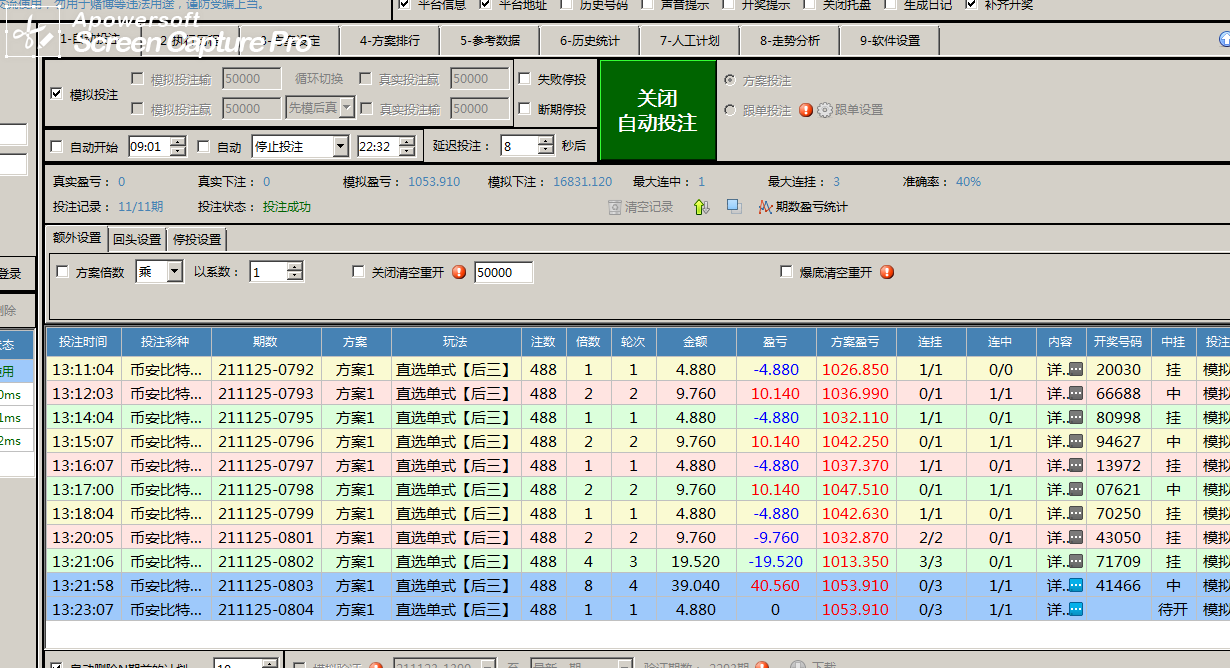Sort by the 投注时间 column header
The height and width of the screenshot is (668, 1230).
pos(83,341)
